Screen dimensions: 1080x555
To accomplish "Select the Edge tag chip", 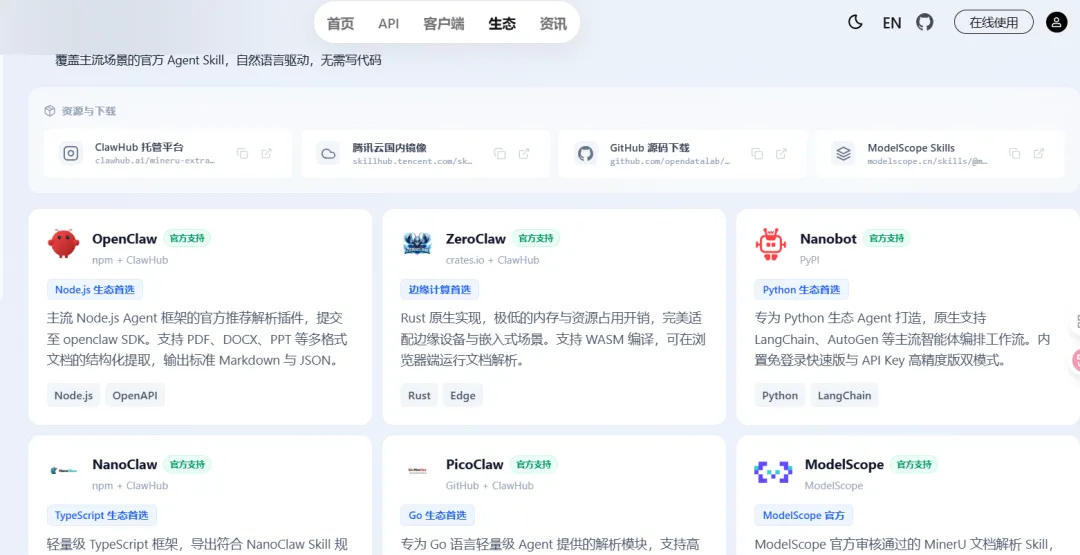I will (463, 395).
